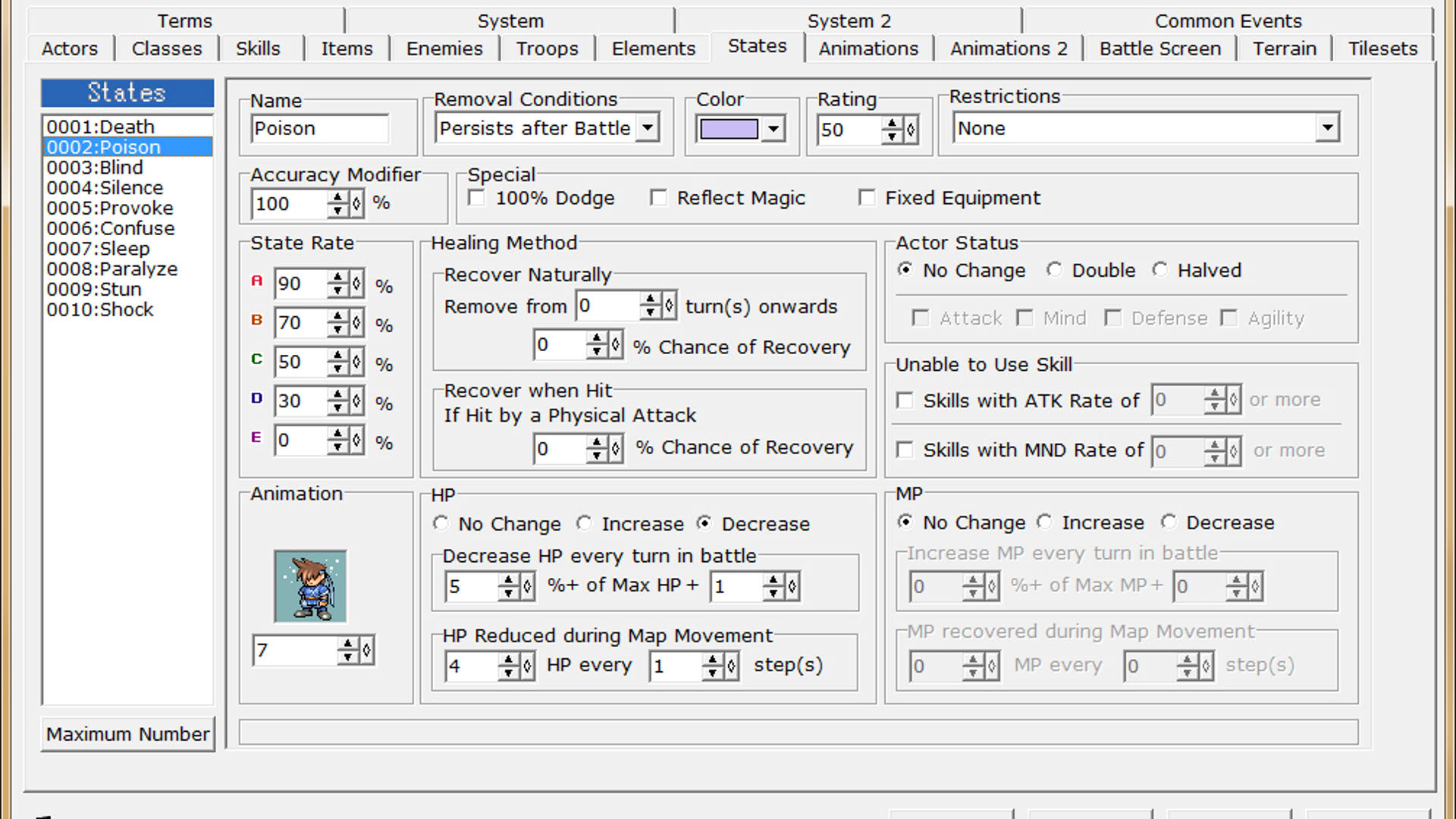Open the Removal Conditions dropdown

[647, 128]
